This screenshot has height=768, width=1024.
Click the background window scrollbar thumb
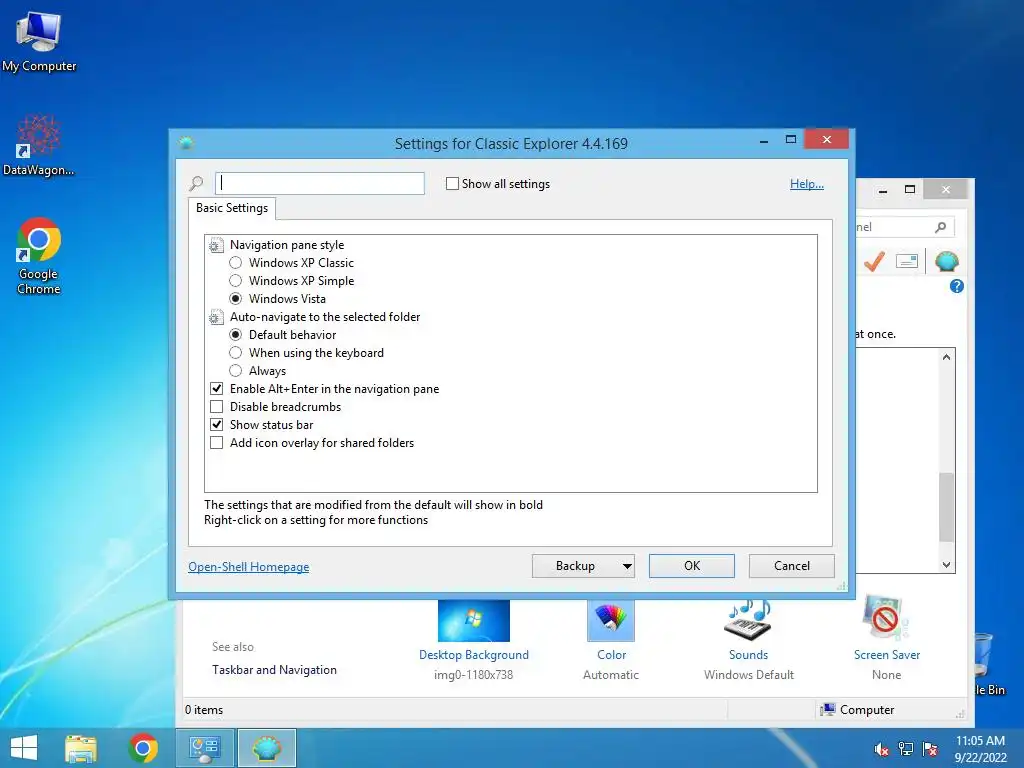[946, 507]
